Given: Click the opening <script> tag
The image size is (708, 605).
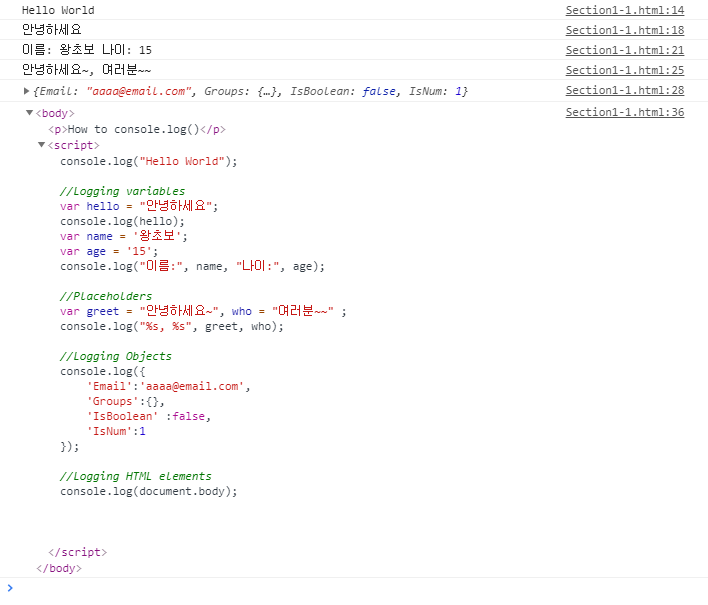Looking at the screenshot, I should click(74, 145).
